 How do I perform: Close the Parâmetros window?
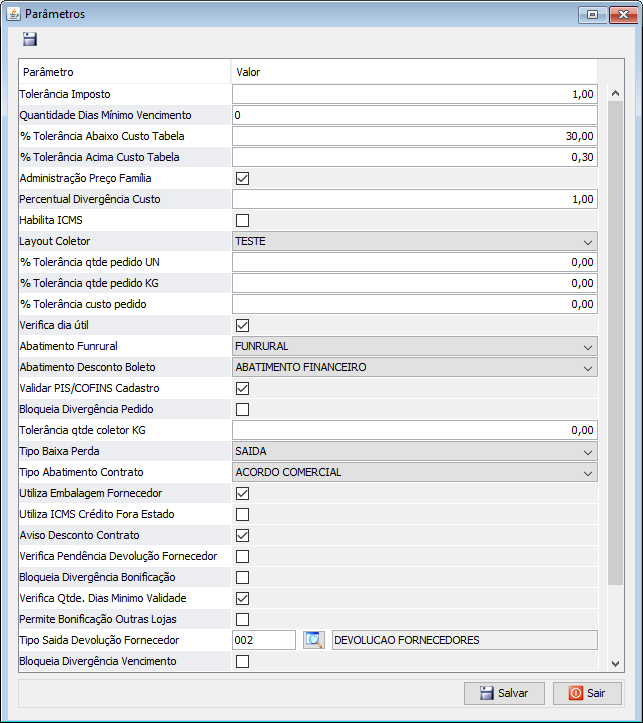(x=623, y=15)
